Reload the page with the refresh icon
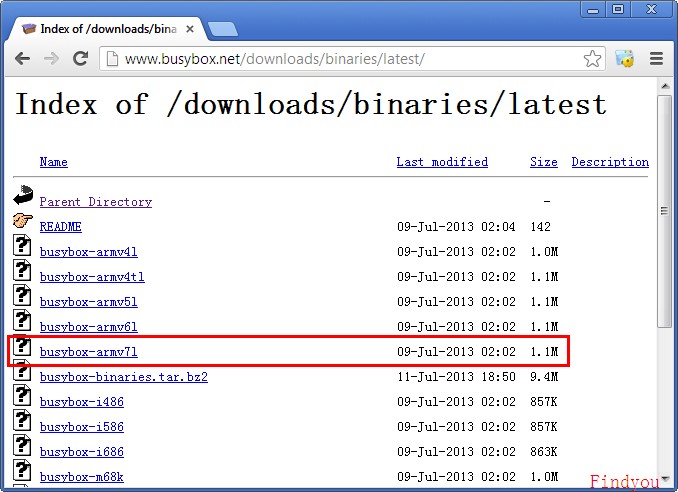Viewport: 678px width, 492px height. click(x=80, y=58)
